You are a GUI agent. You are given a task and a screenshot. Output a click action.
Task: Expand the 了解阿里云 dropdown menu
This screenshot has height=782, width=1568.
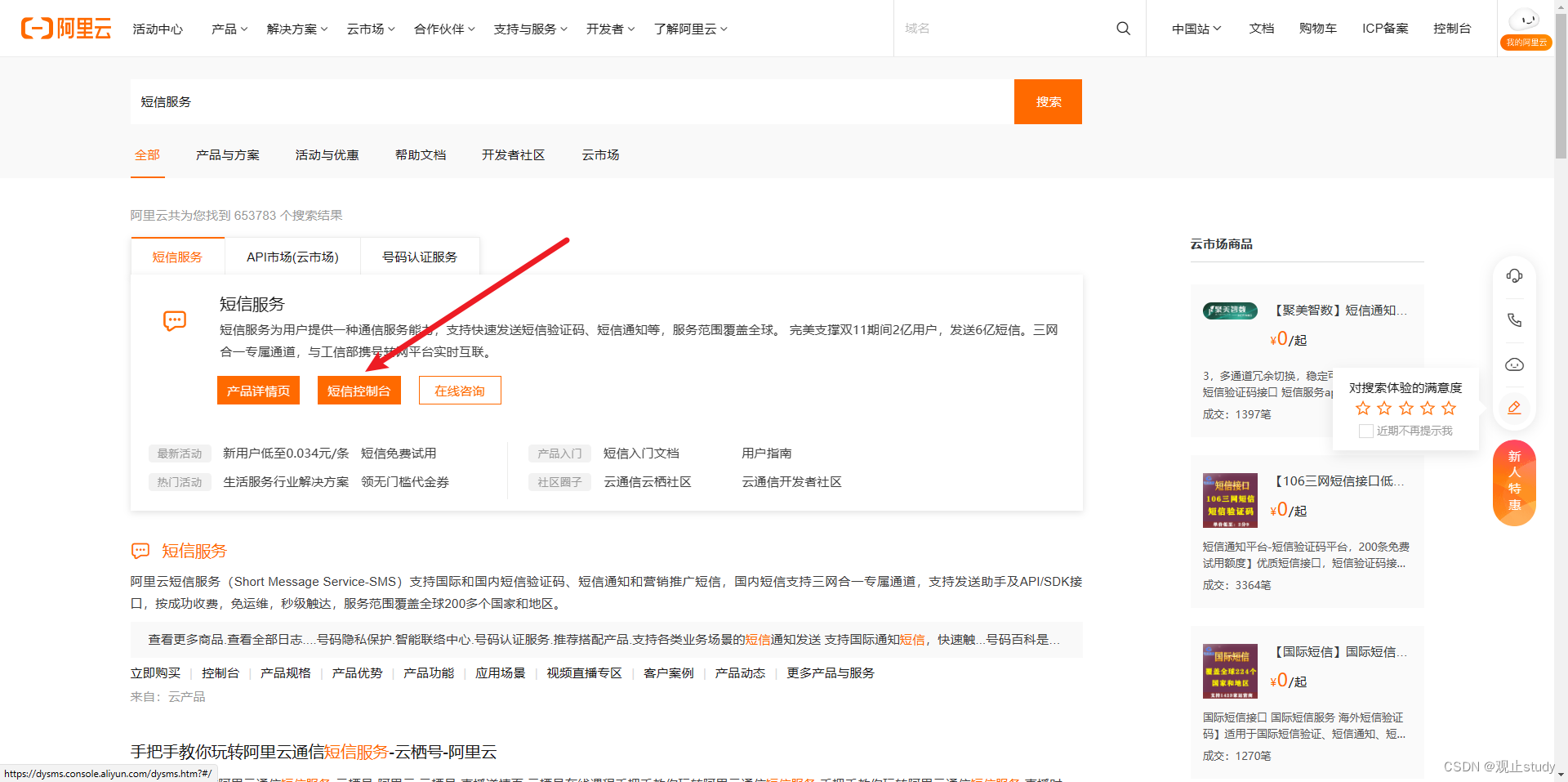[690, 29]
